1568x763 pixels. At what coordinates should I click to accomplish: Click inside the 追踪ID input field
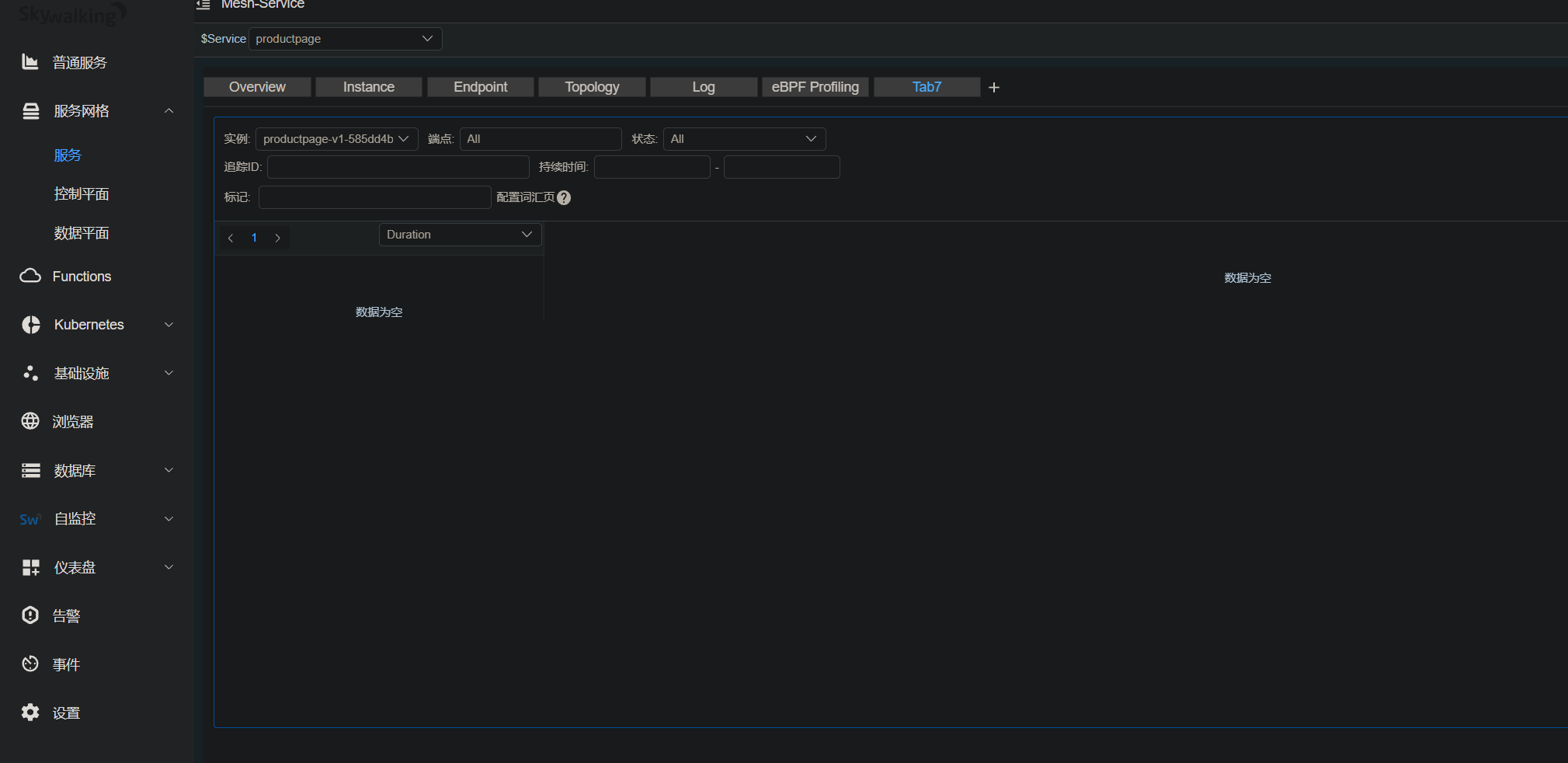pyautogui.click(x=397, y=166)
